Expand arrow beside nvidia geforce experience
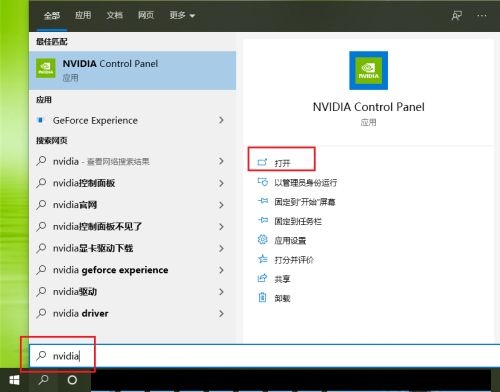The image size is (500, 392). click(221, 270)
